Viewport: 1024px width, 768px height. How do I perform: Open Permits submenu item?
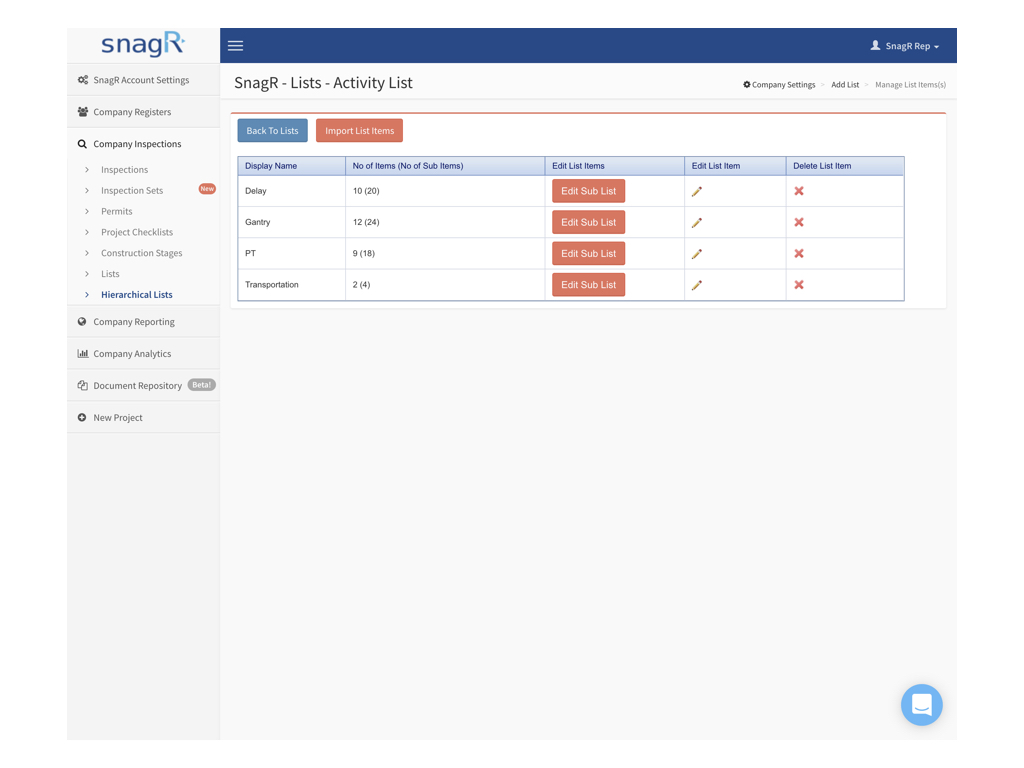click(116, 212)
